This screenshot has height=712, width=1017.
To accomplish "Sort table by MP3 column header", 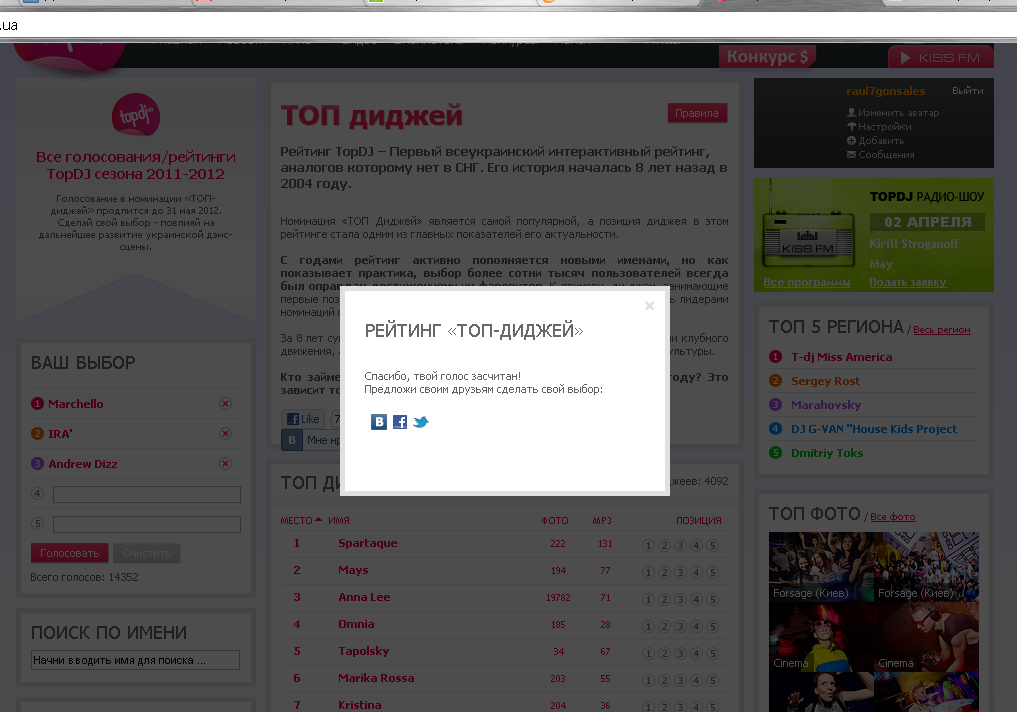I will (x=602, y=520).
